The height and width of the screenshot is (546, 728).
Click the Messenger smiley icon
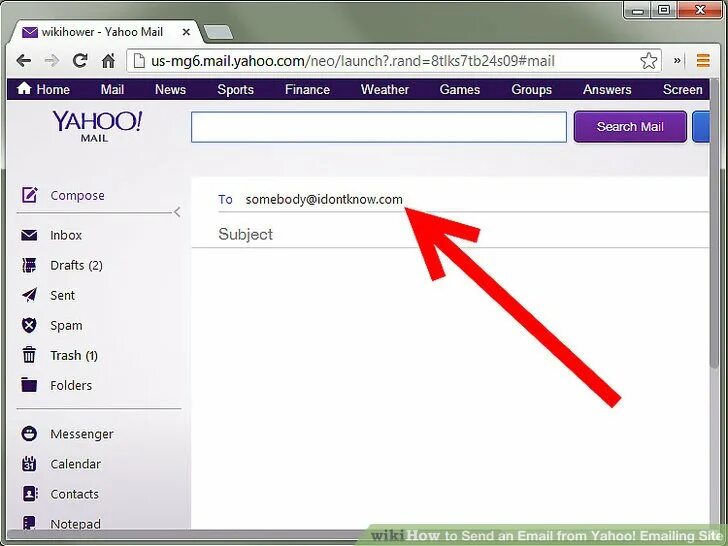(29, 434)
